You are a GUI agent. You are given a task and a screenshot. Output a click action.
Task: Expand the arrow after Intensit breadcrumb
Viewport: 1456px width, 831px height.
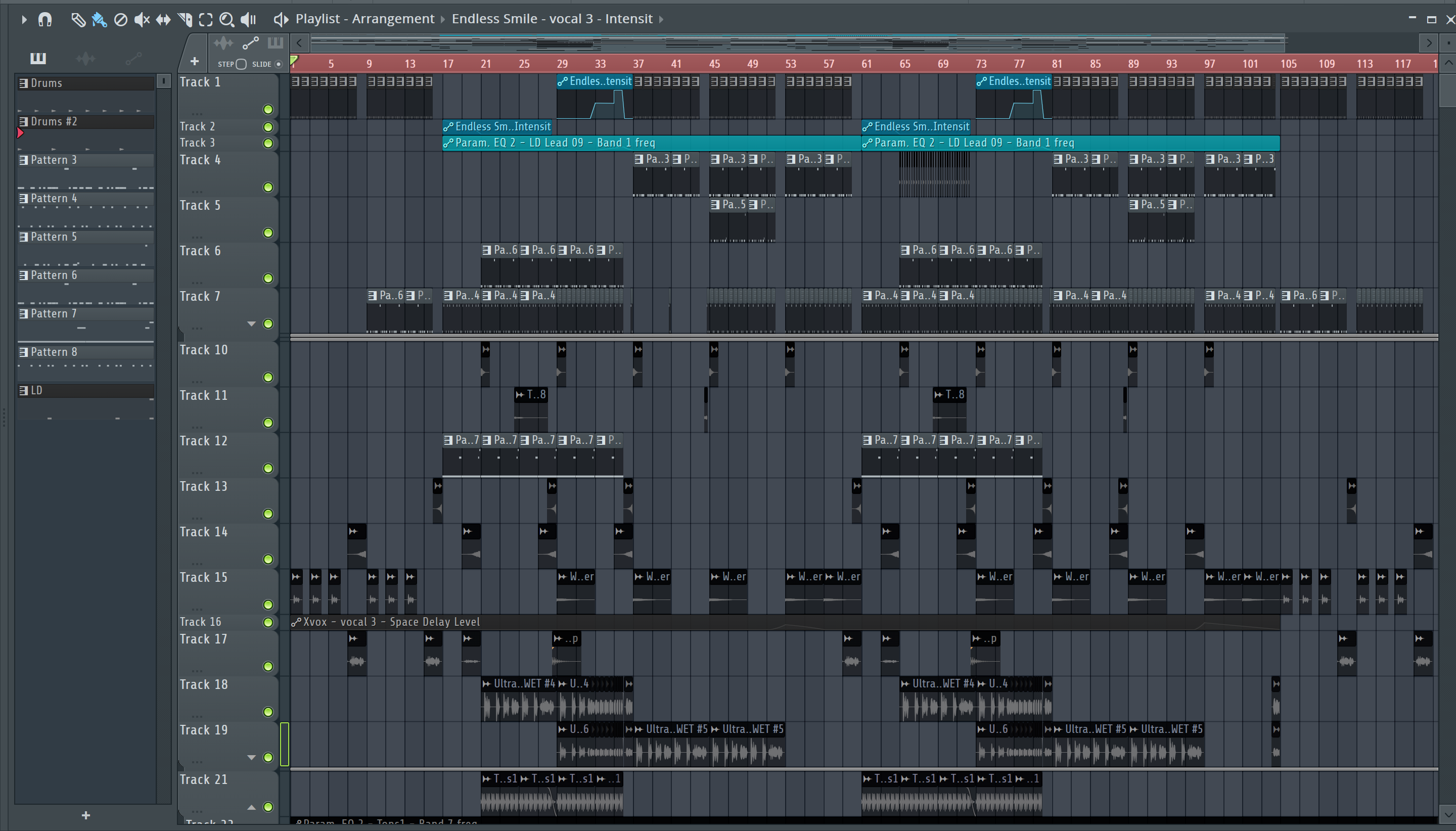coord(661,19)
